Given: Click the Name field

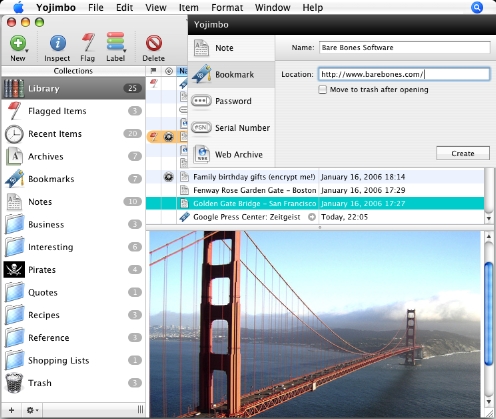Looking at the screenshot, I should (x=404, y=47).
